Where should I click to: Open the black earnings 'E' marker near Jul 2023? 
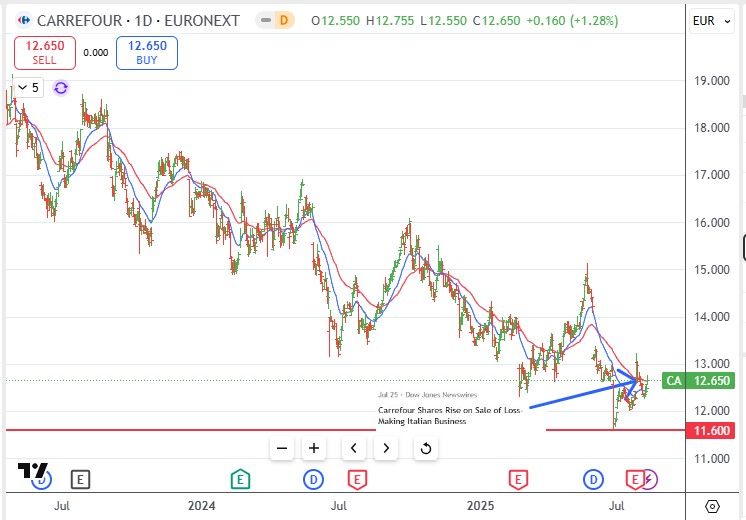coord(80,480)
